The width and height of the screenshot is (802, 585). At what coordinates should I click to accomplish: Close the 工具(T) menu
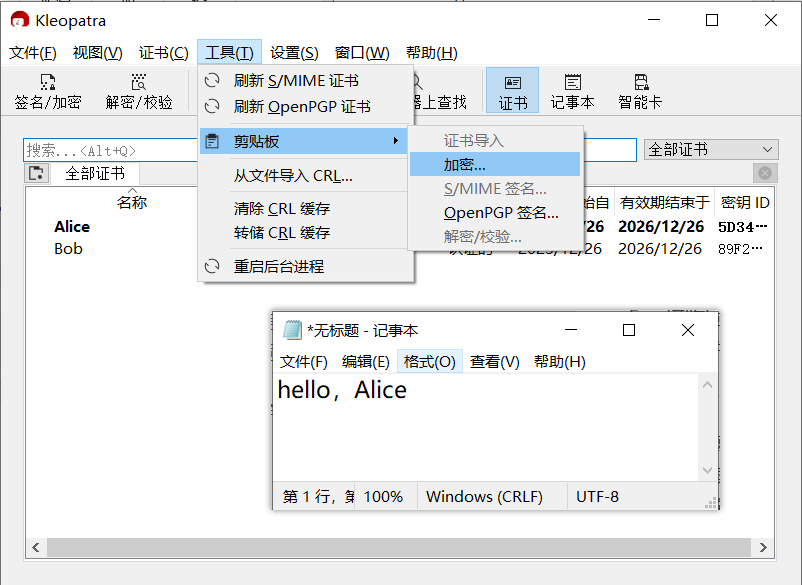tap(229, 53)
